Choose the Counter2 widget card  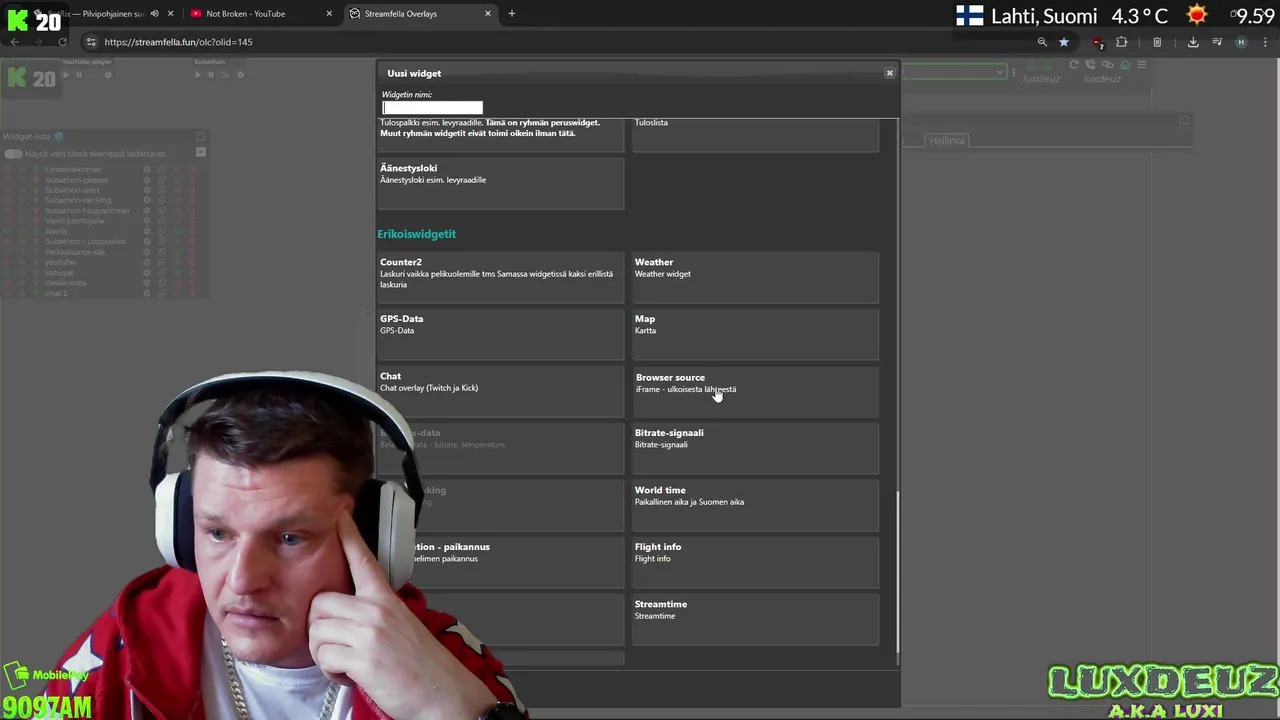point(500,277)
